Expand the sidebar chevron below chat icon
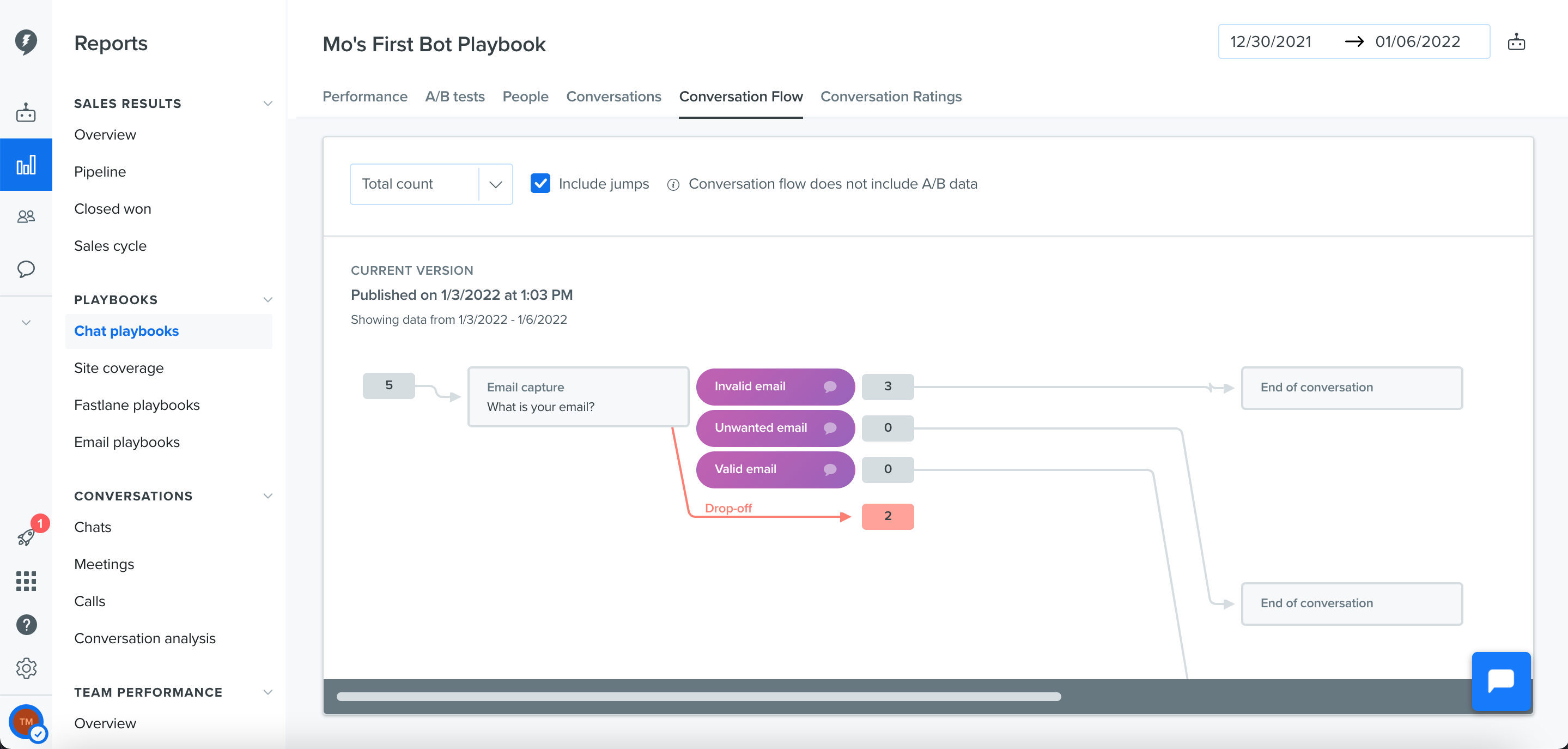Viewport: 1568px width, 749px height. click(26, 322)
